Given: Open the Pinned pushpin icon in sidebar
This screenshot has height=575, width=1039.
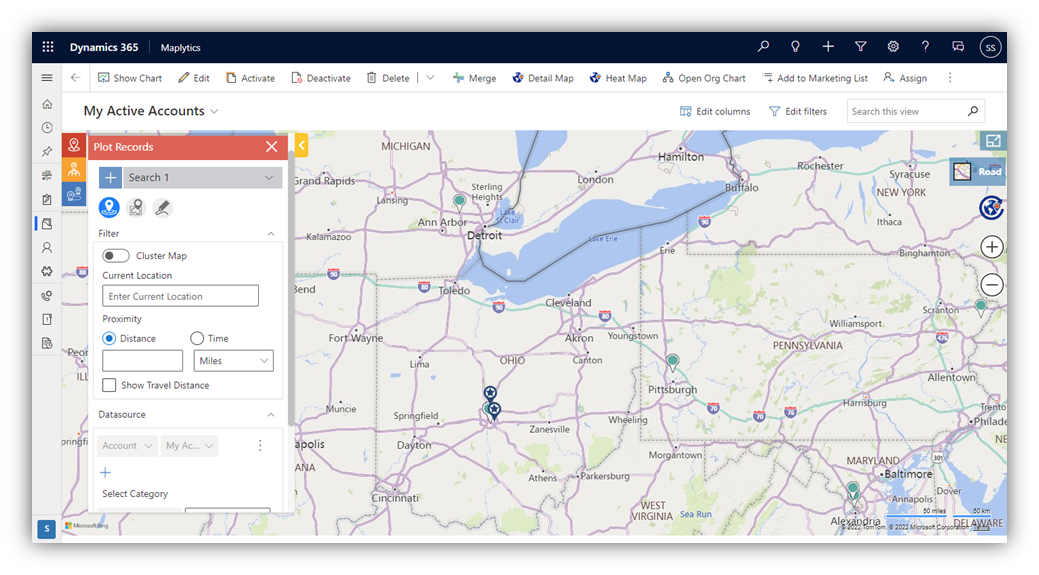Looking at the screenshot, I should click(46, 152).
